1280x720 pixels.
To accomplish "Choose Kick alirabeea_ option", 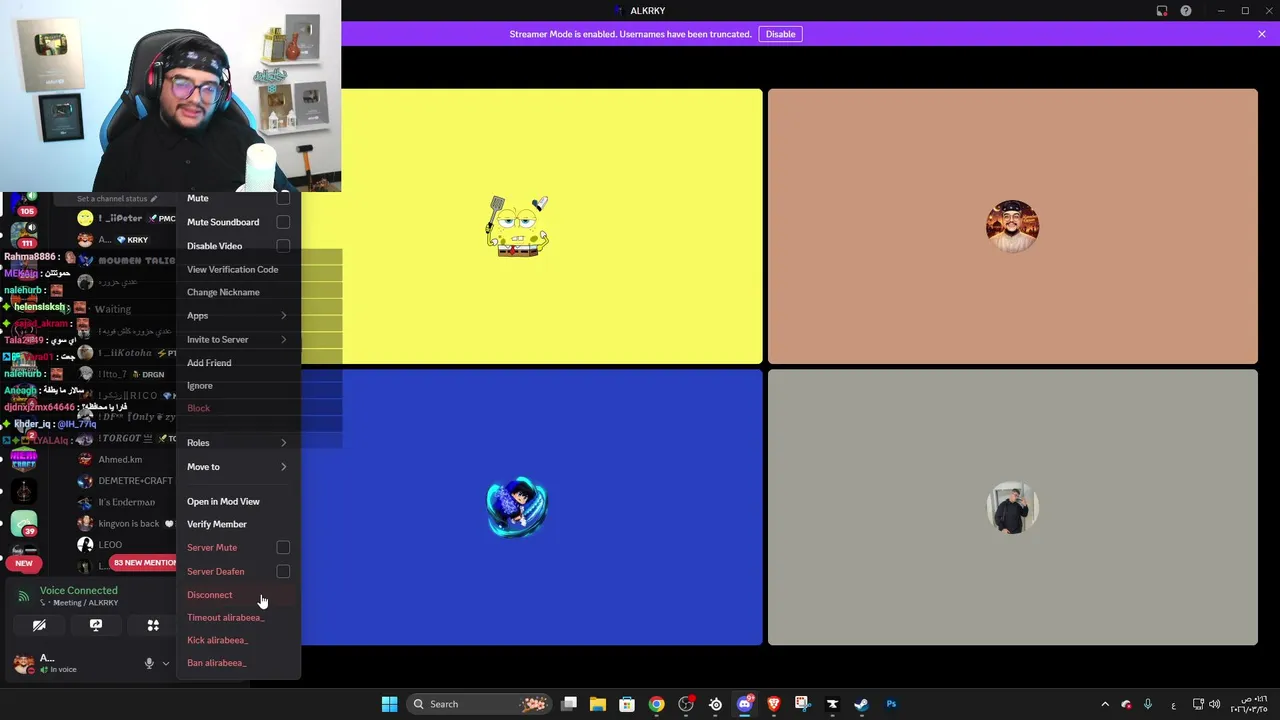I will (217, 641).
